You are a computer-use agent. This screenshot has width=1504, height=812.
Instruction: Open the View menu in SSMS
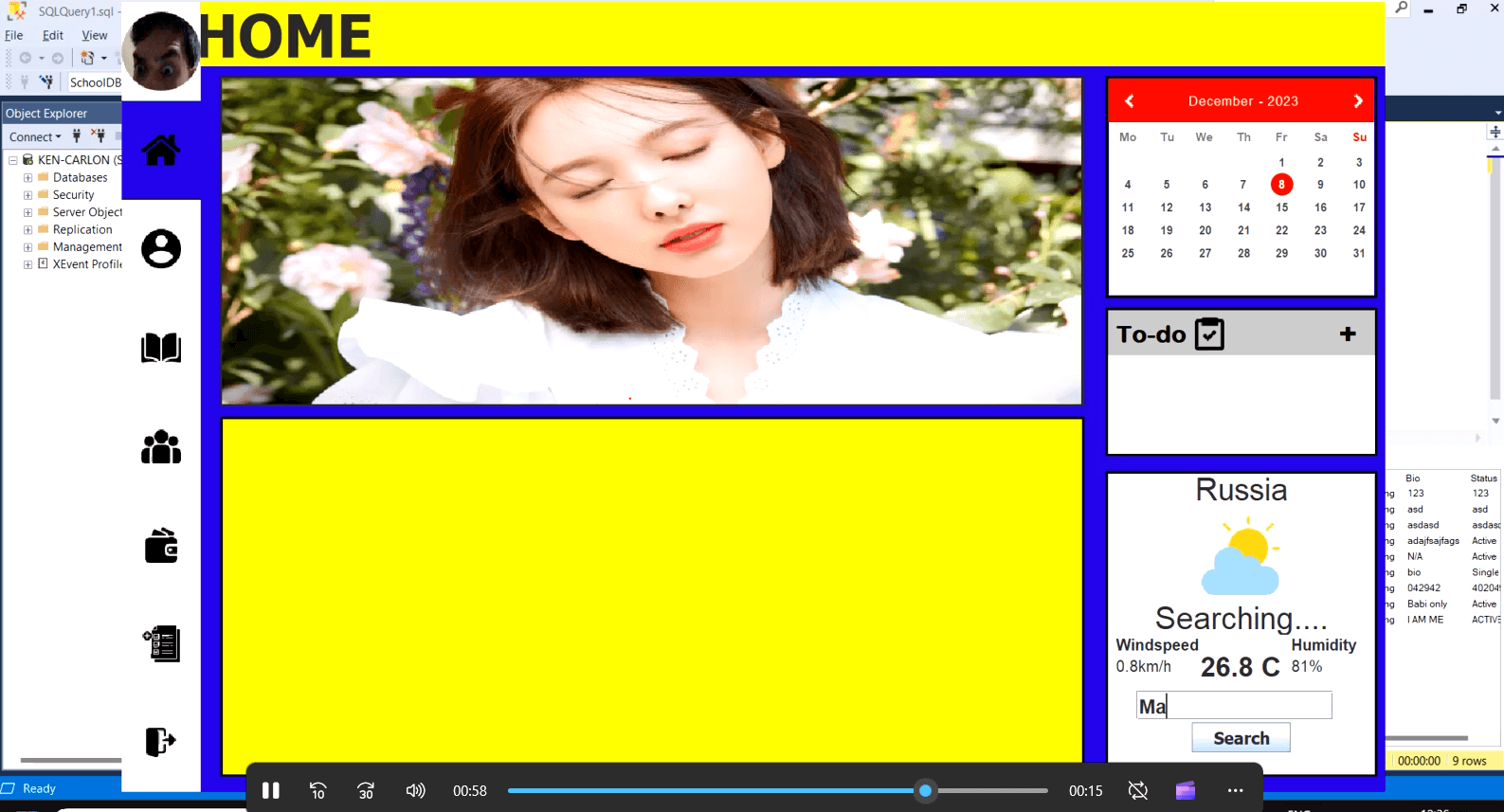(94, 35)
